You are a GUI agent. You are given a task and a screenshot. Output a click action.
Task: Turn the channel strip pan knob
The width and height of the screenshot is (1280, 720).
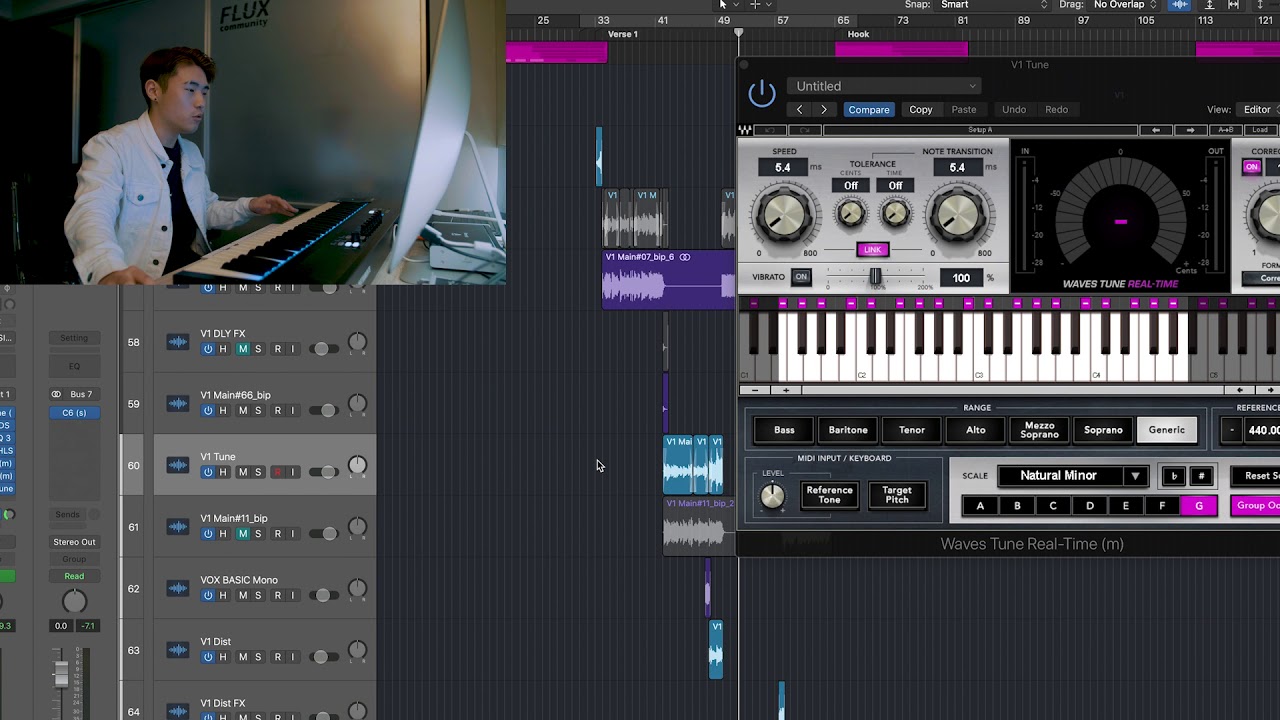point(74,601)
